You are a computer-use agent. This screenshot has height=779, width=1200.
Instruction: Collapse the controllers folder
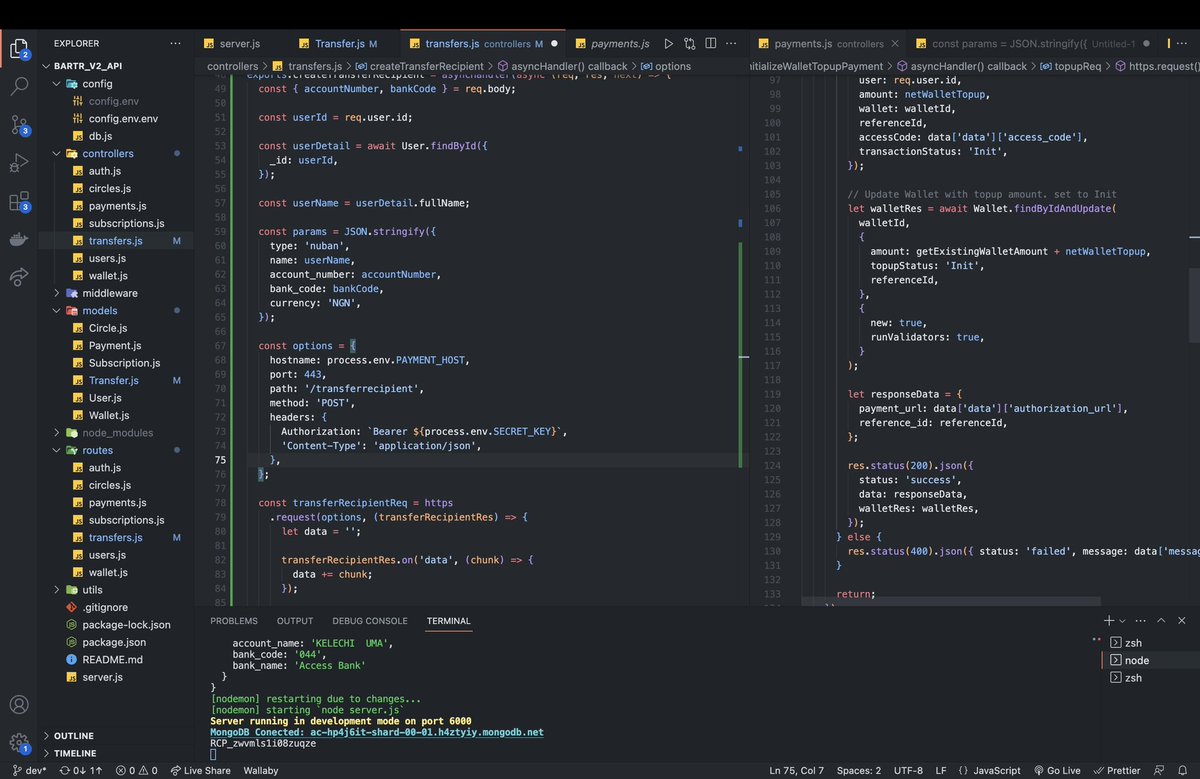pyautogui.click(x=108, y=154)
